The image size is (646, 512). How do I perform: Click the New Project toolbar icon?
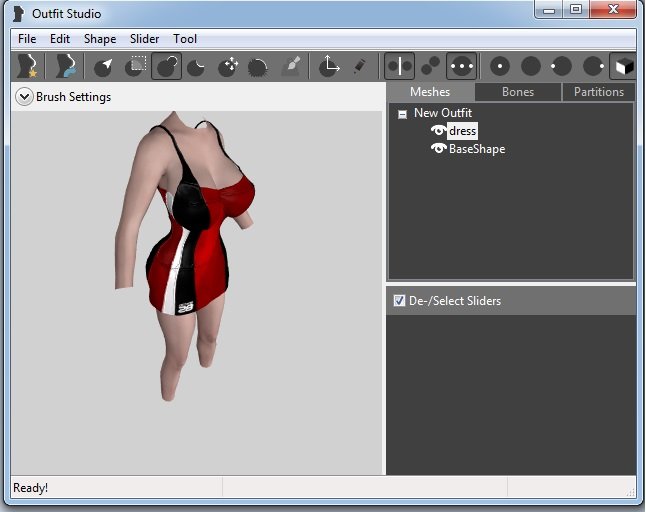click(x=27, y=67)
